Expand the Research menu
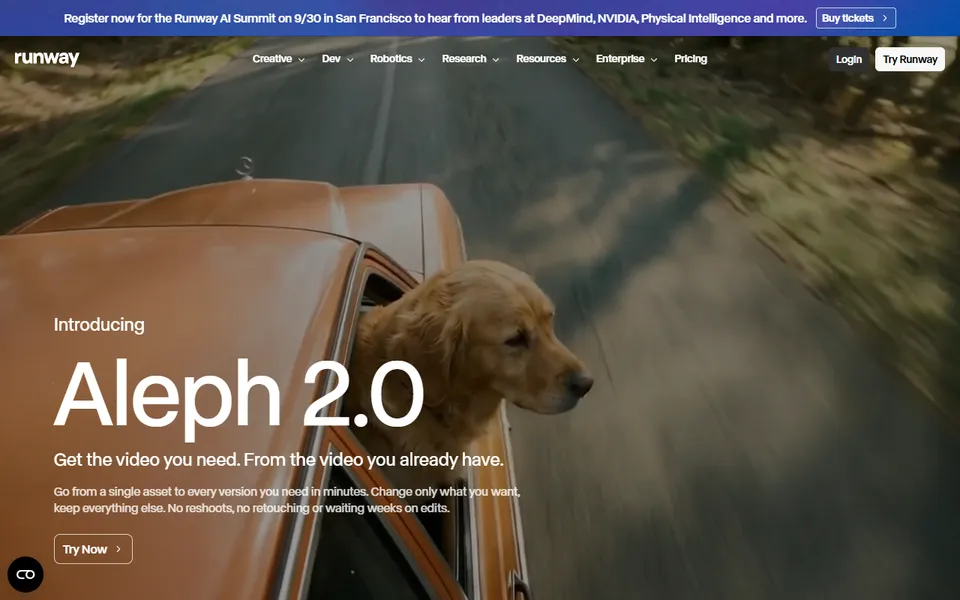Image resolution: width=960 pixels, height=600 pixels. (470, 59)
